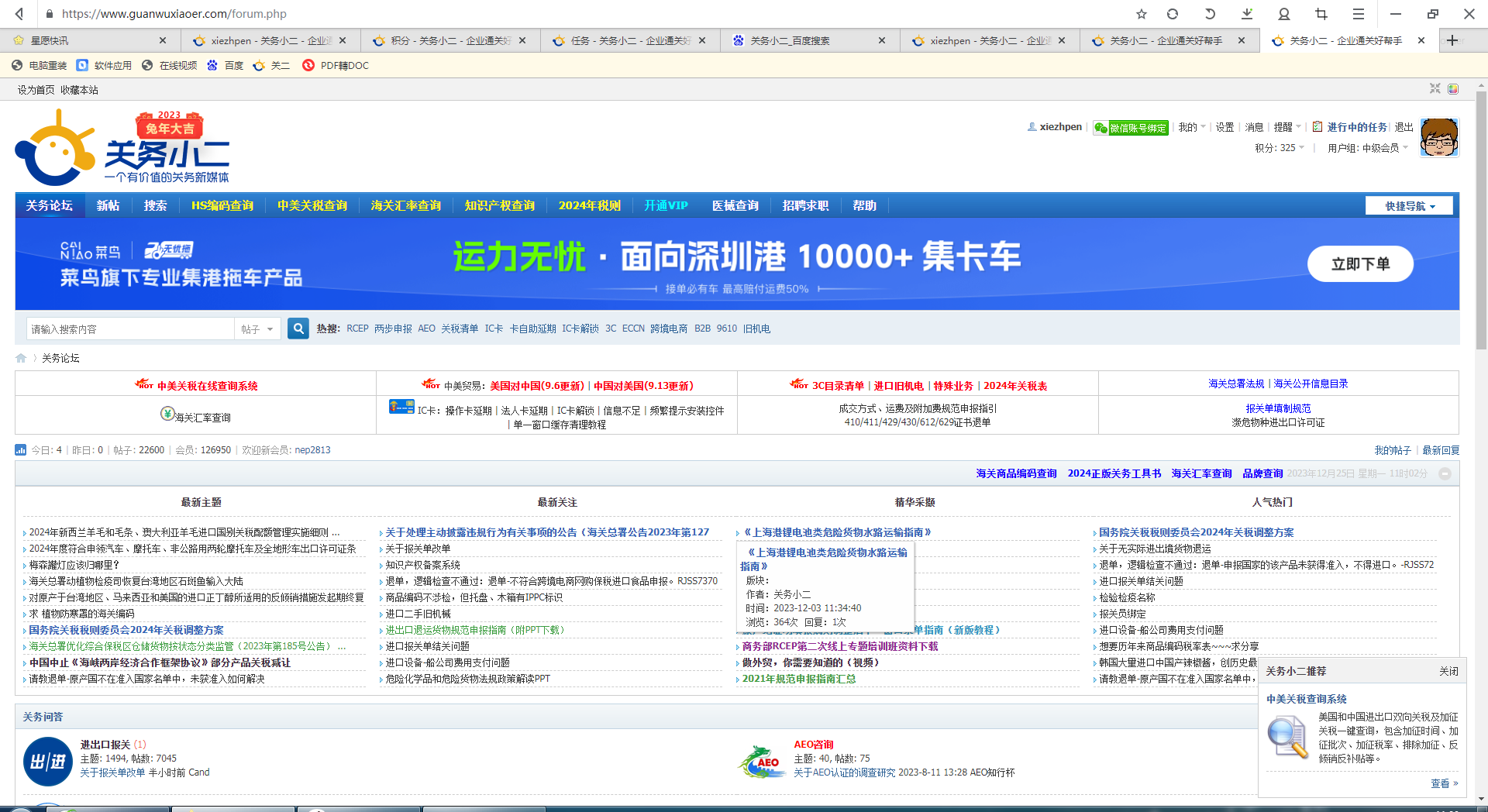Expand the 帖子 search type dropdown

(258, 329)
